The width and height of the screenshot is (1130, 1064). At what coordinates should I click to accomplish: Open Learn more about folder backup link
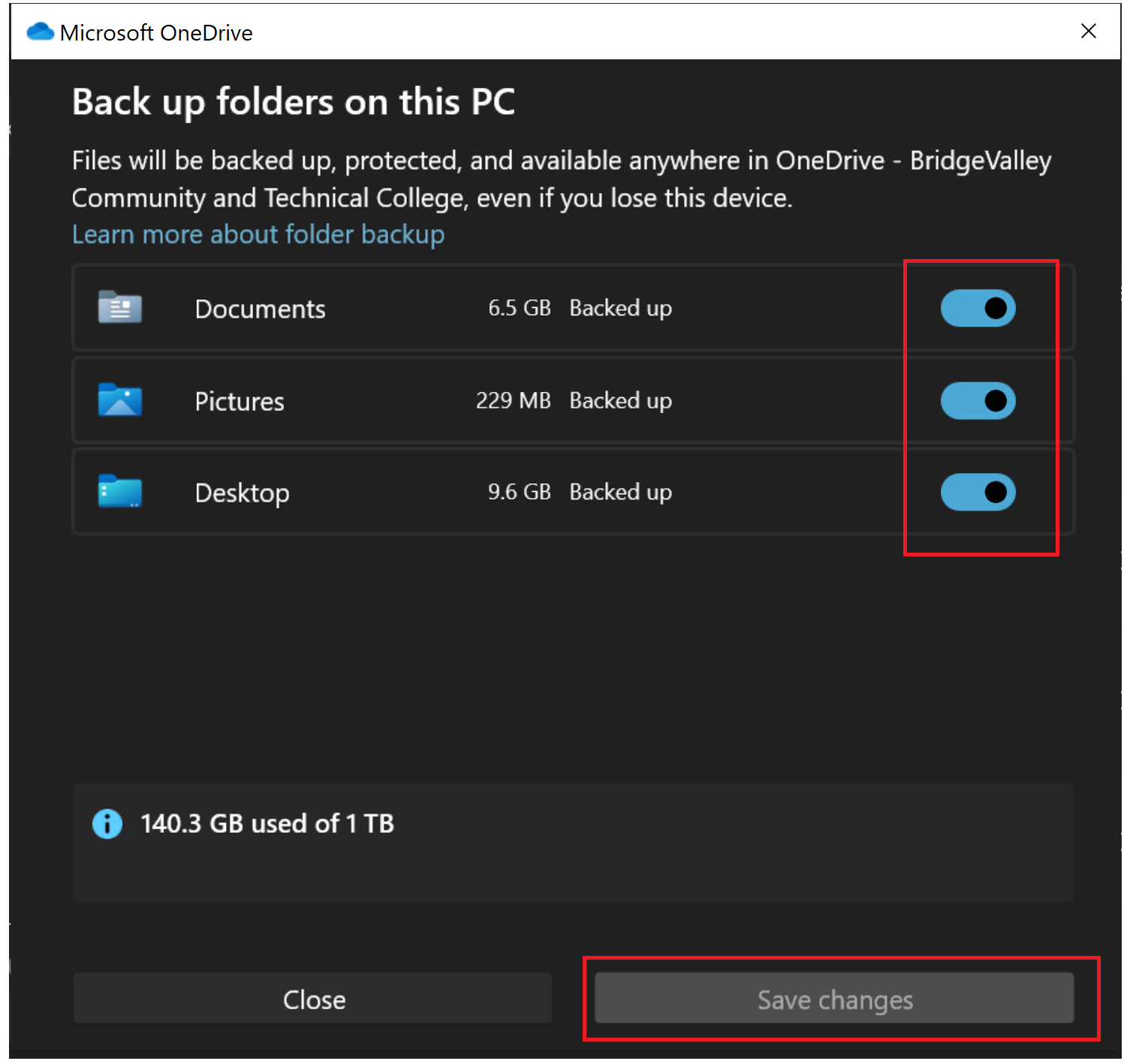point(258,234)
